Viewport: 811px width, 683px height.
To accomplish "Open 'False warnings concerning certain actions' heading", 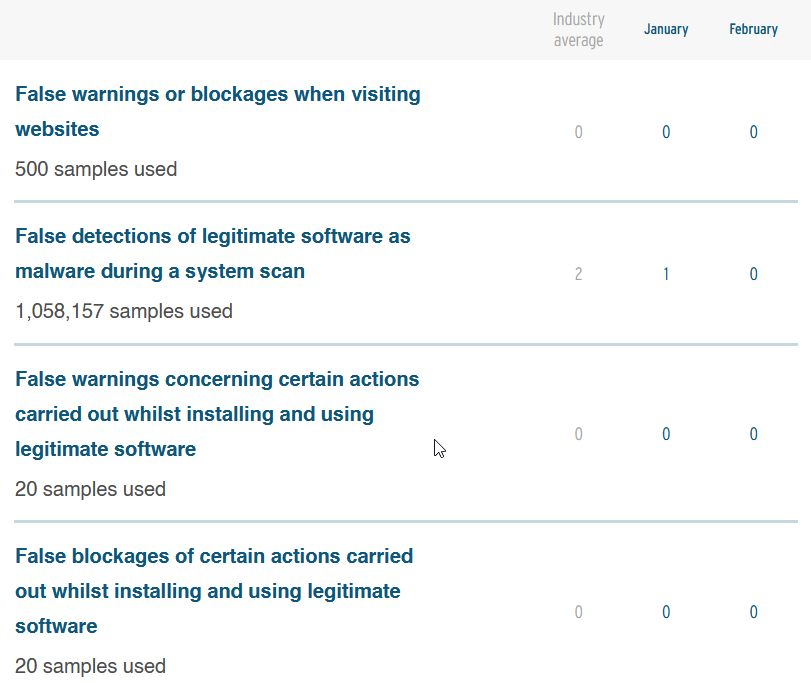I will tap(217, 414).
